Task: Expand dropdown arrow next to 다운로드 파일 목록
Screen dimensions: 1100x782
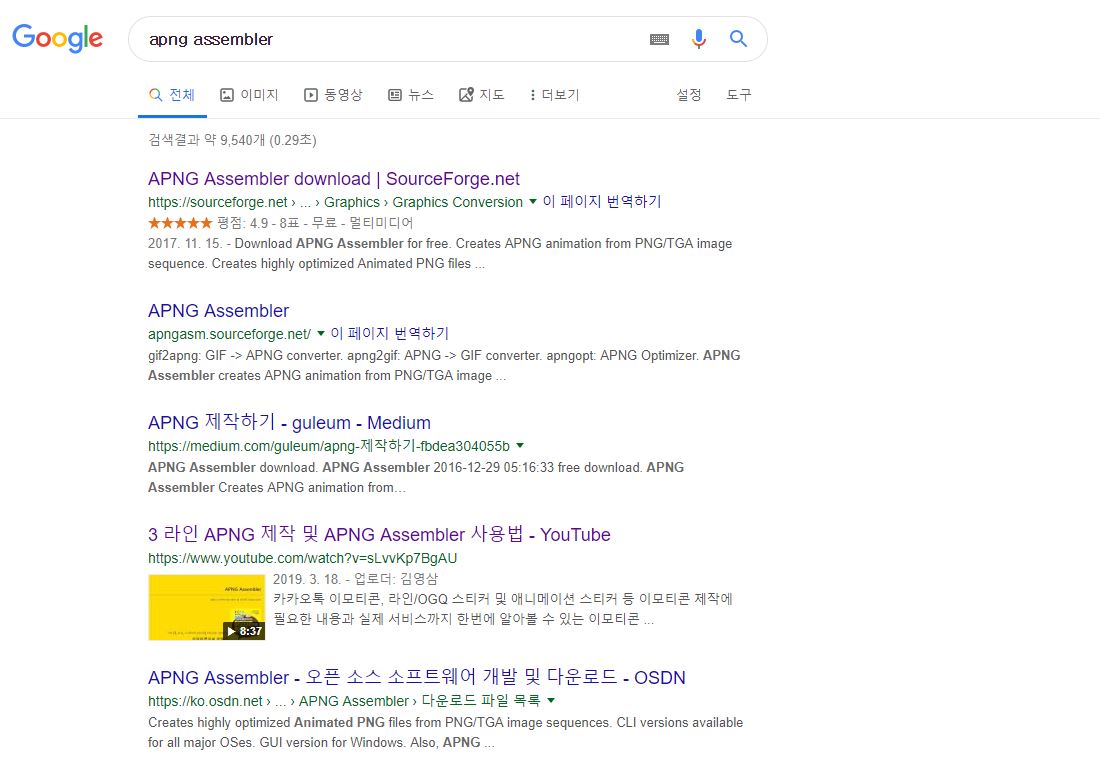Action: click(x=551, y=701)
